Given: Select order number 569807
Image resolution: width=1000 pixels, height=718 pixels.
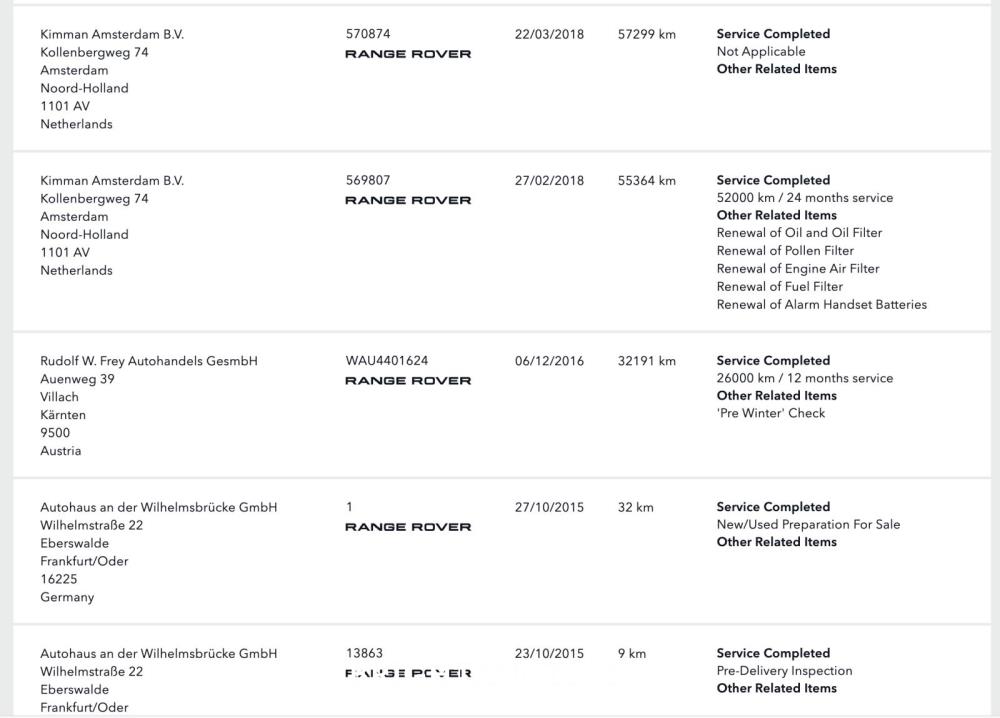Looking at the screenshot, I should [368, 181].
